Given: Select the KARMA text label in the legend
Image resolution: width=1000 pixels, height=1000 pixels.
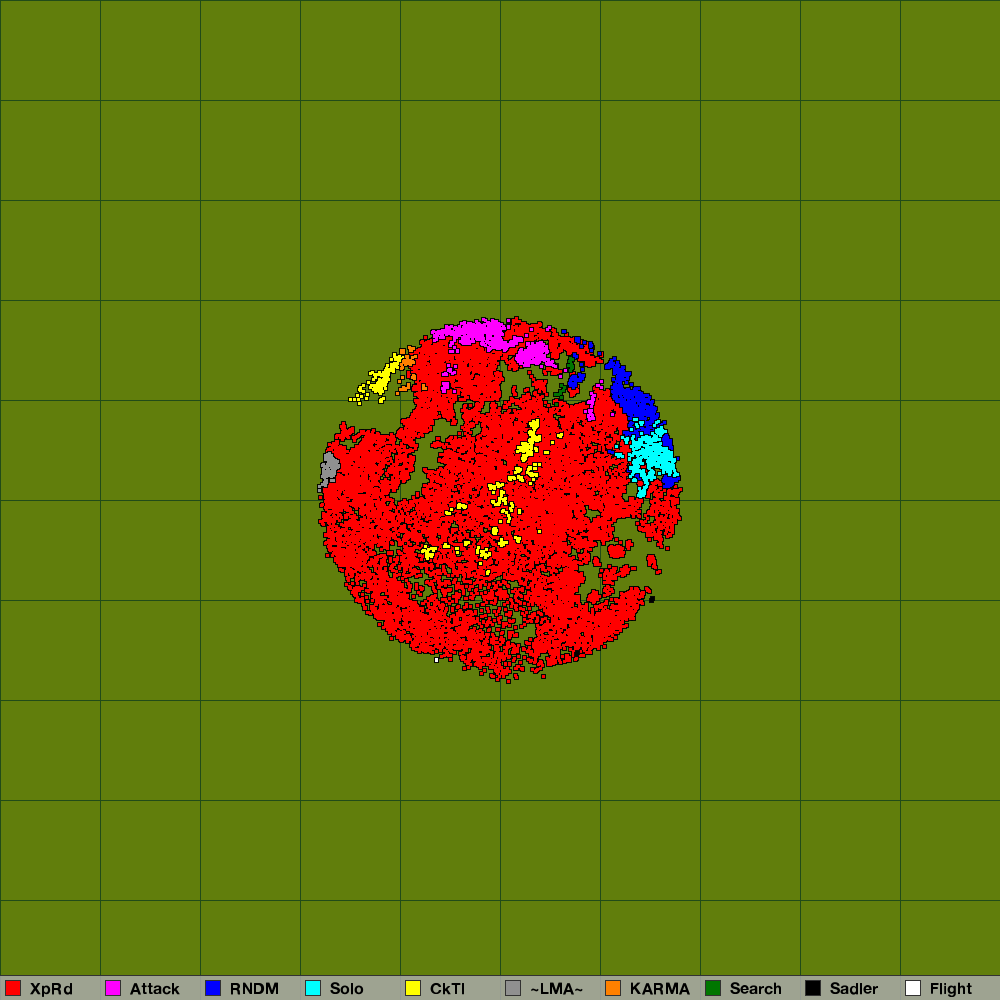Looking at the screenshot, I should tap(660, 989).
